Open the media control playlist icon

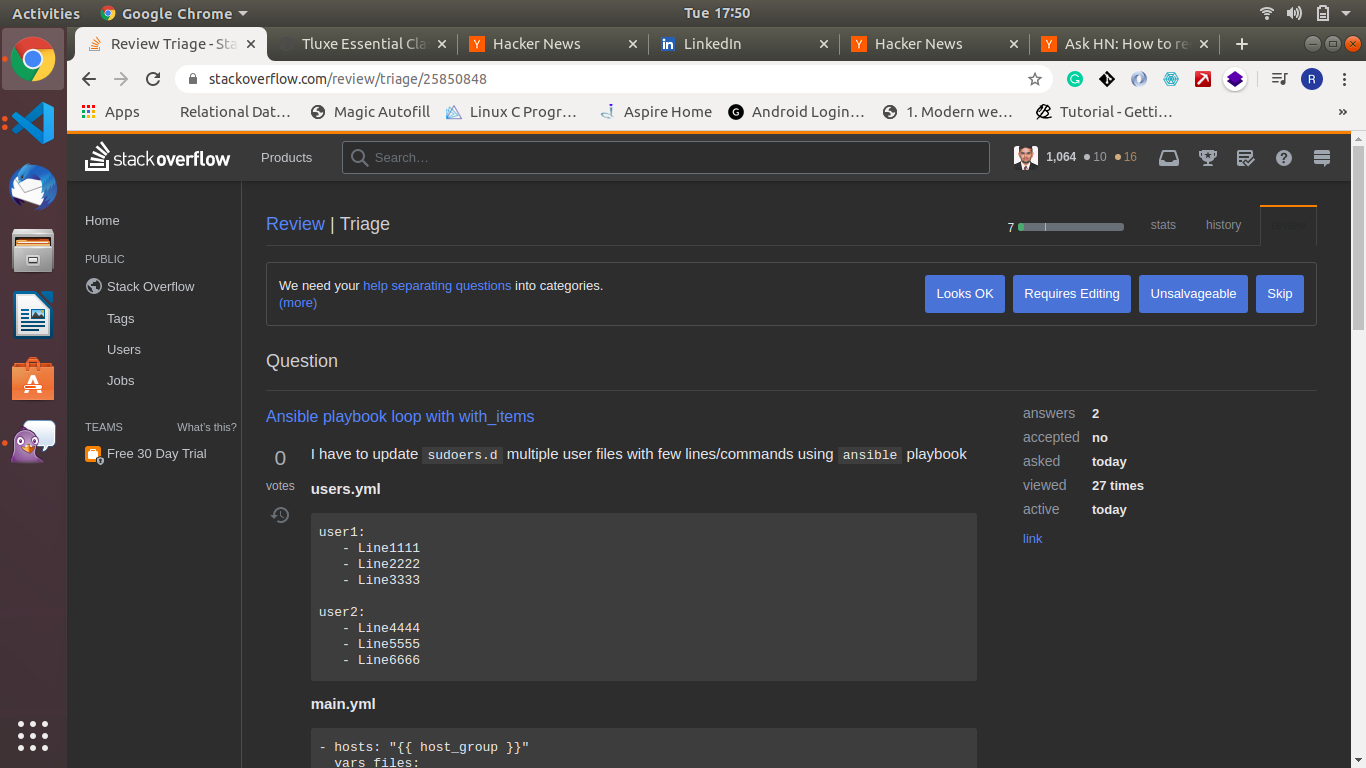[x=1279, y=79]
